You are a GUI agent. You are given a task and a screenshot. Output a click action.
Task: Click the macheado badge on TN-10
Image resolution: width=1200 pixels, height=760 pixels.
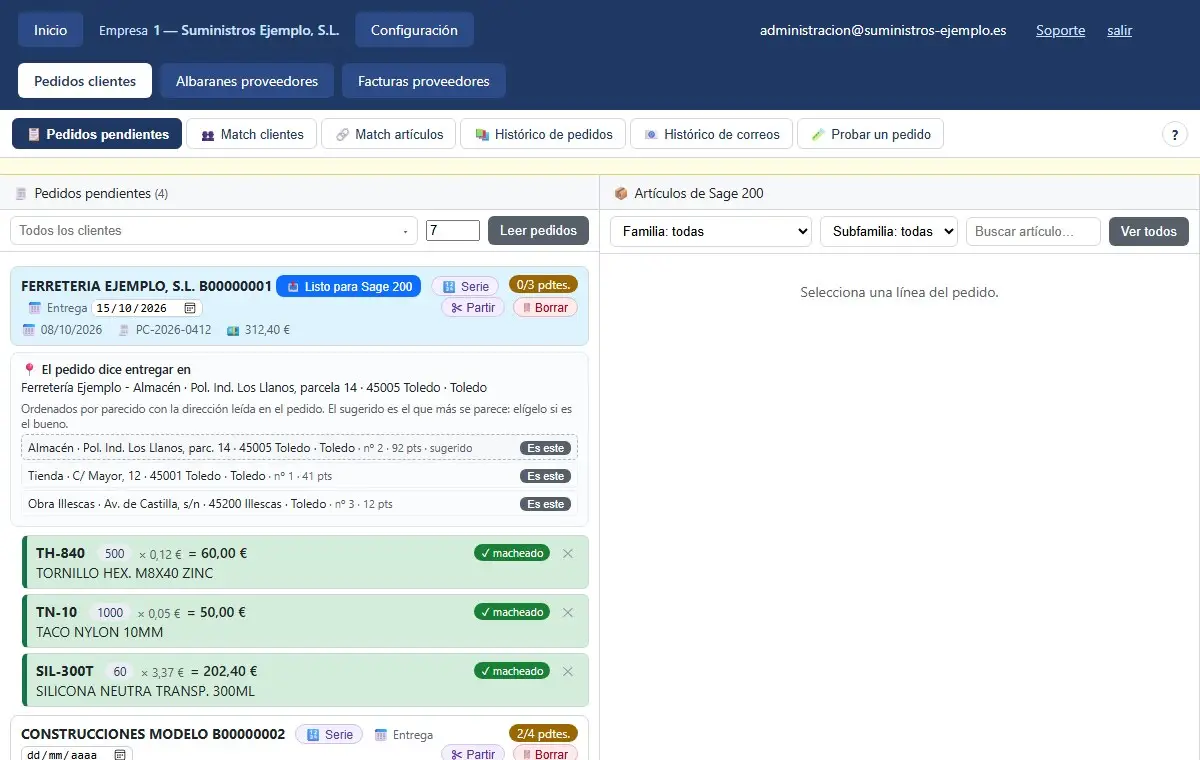(512, 612)
